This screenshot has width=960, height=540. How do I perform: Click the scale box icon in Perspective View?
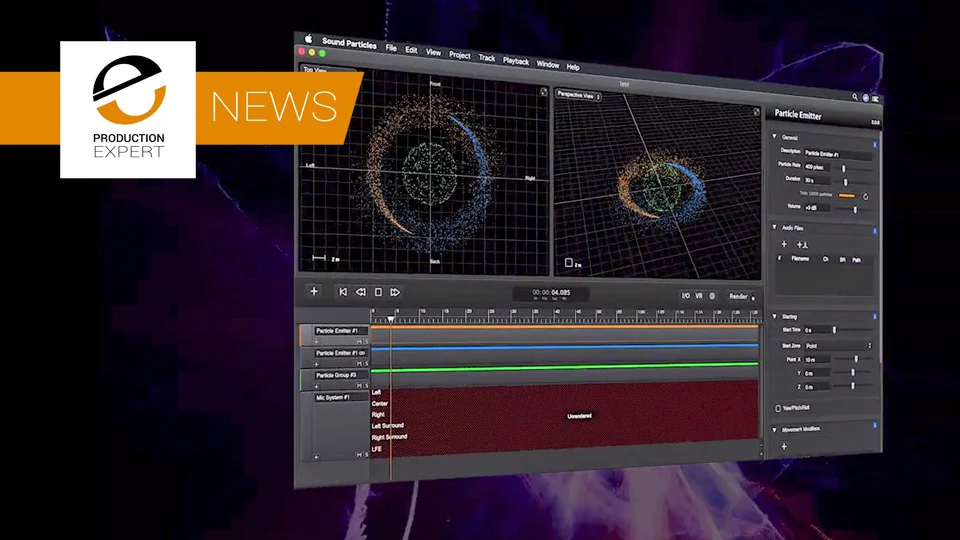pyautogui.click(x=569, y=263)
